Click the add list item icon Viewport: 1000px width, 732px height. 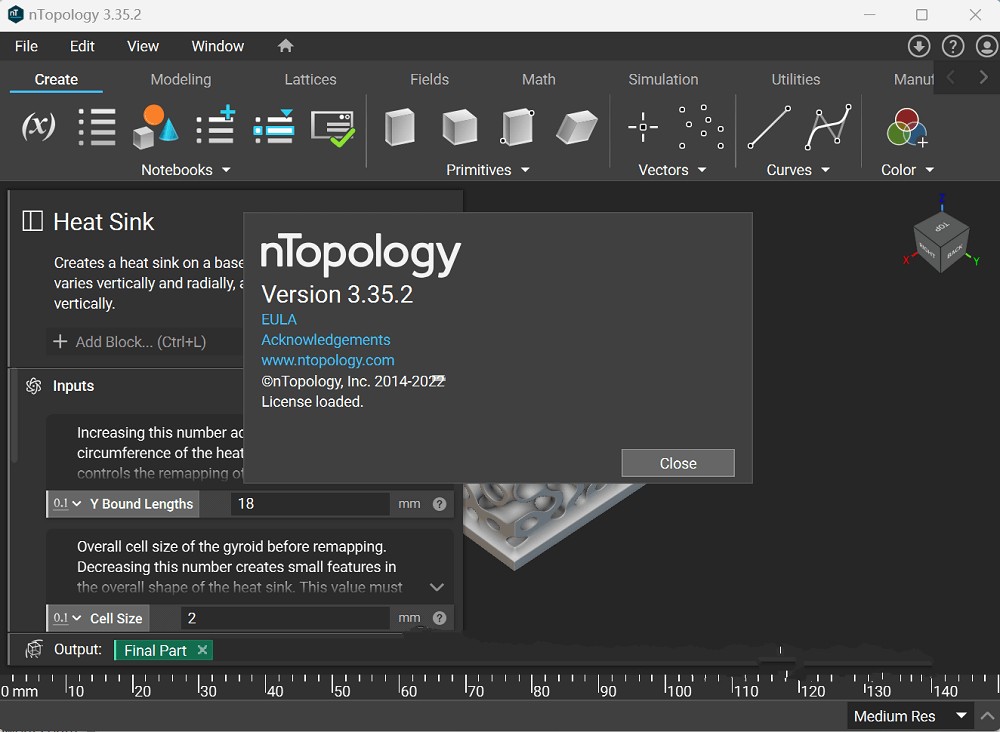tap(216, 125)
